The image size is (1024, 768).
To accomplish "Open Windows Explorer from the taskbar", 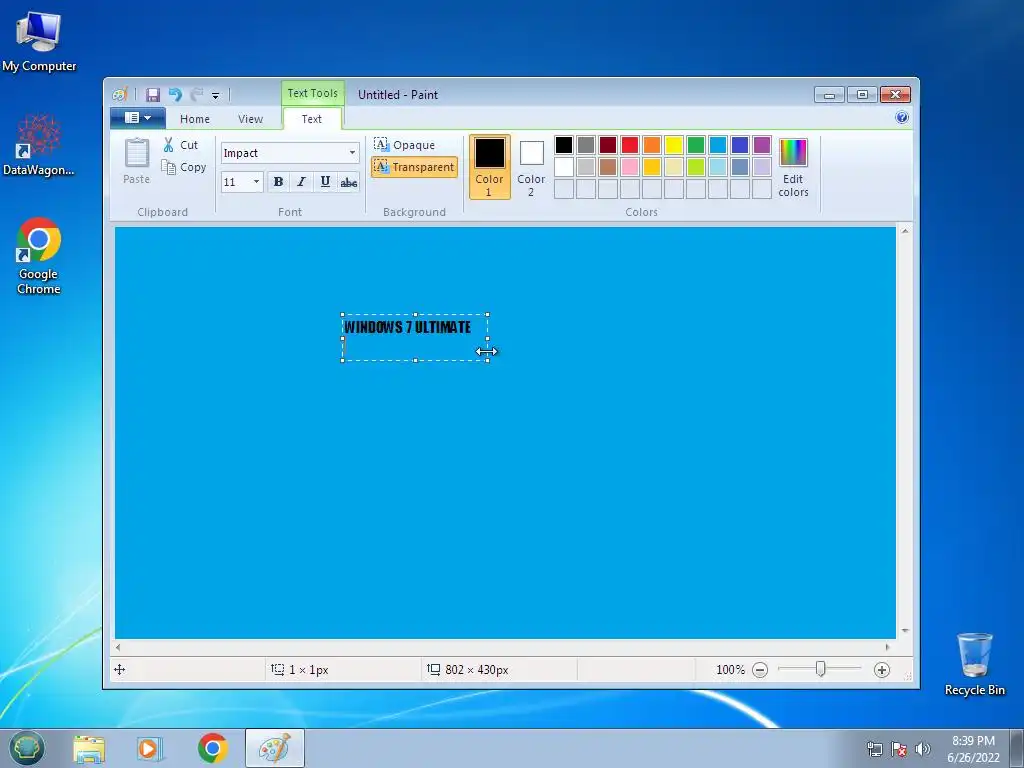I will [x=88, y=748].
